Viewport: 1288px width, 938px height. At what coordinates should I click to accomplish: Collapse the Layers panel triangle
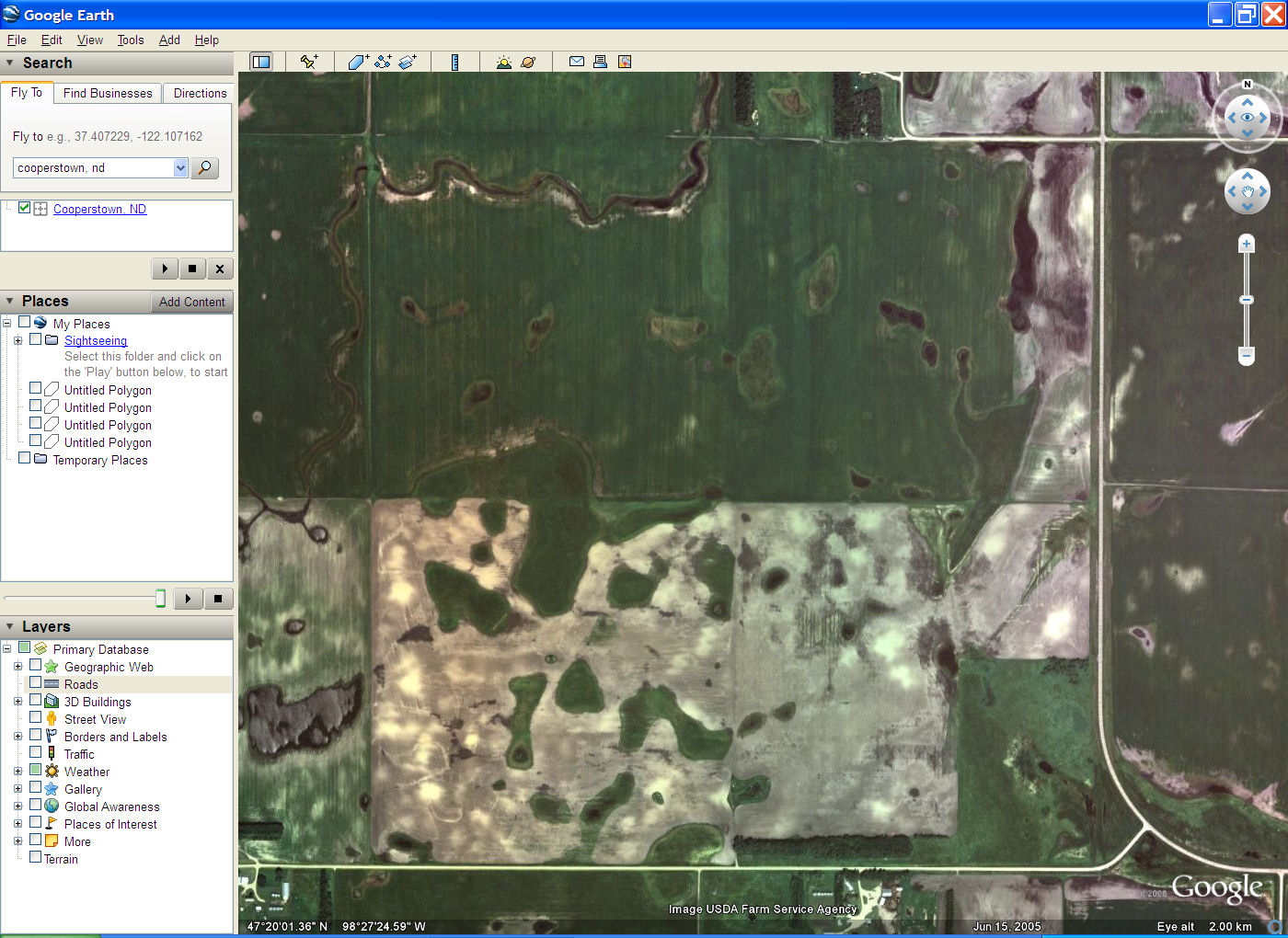coord(10,626)
